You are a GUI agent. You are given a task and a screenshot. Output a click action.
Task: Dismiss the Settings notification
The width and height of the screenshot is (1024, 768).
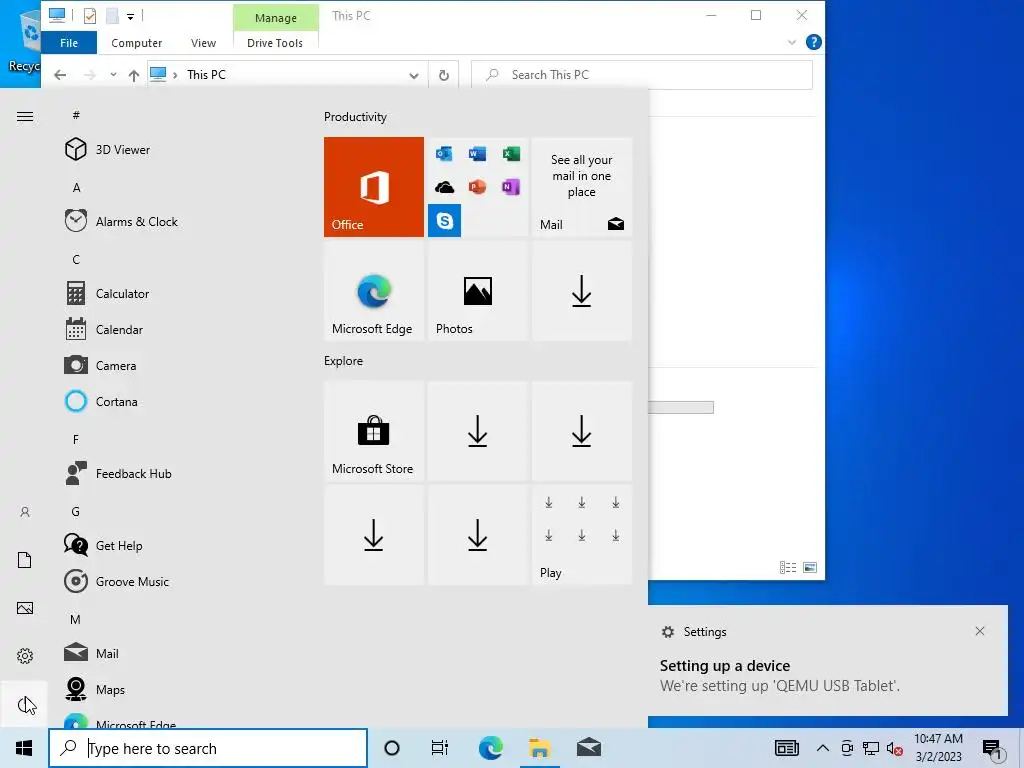[980, 631]
